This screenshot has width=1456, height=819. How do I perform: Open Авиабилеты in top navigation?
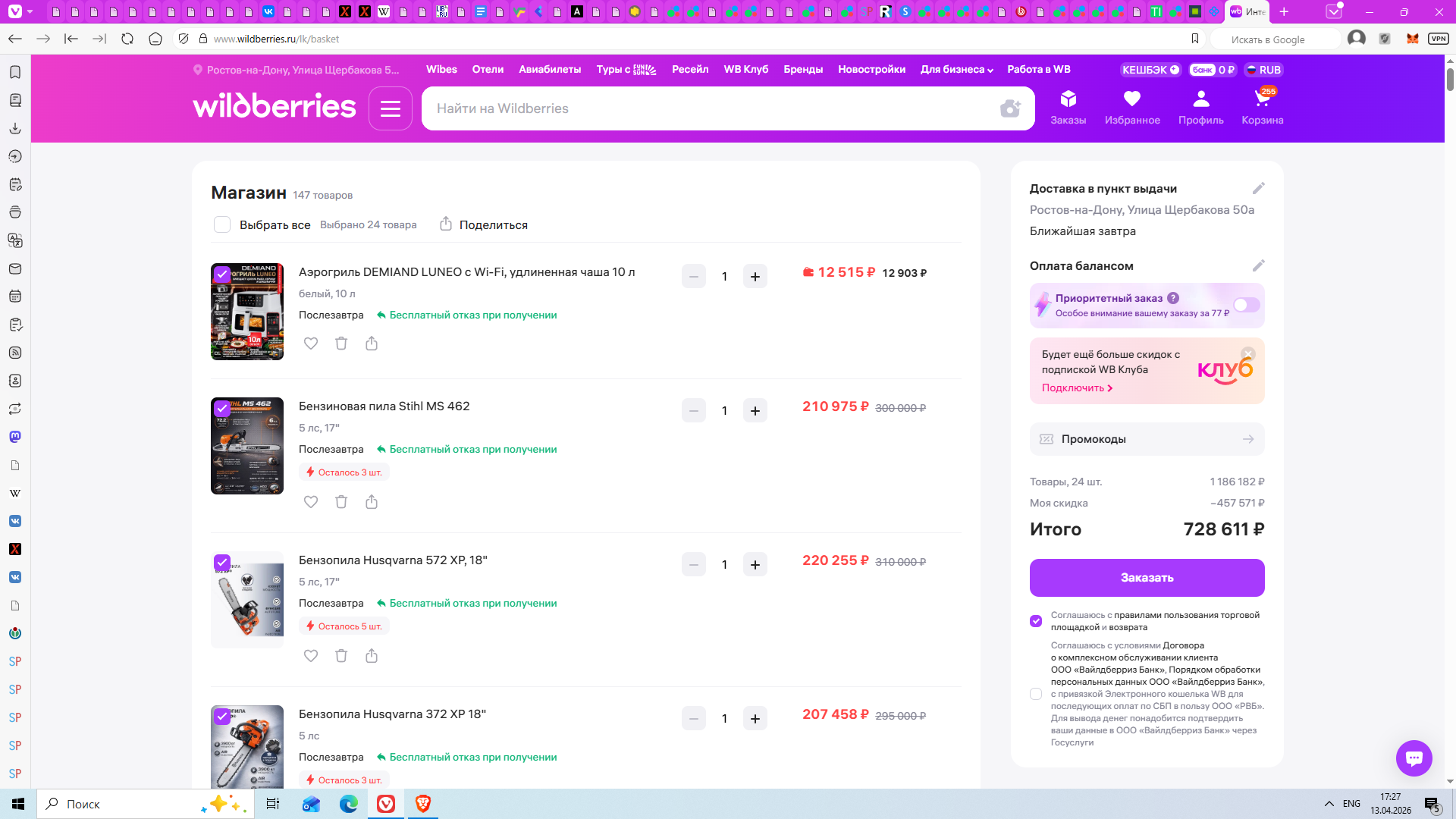(x=550, y=70)
